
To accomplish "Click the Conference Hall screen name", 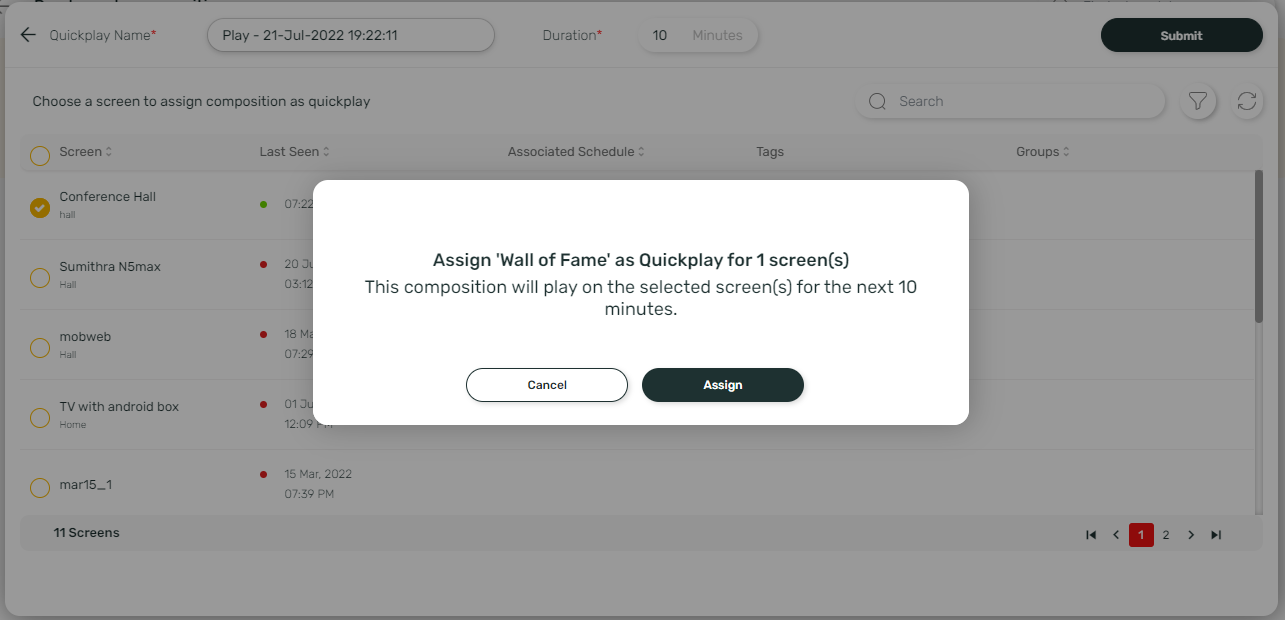I will coord(108,197).
